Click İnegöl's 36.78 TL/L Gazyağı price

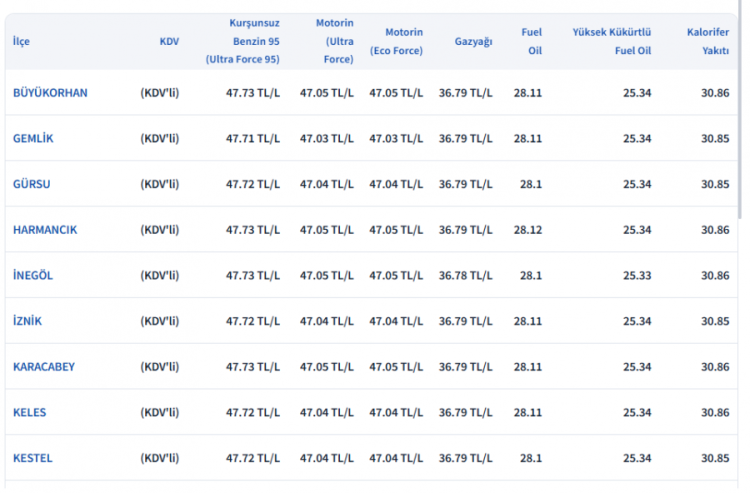tap(465, 276)
